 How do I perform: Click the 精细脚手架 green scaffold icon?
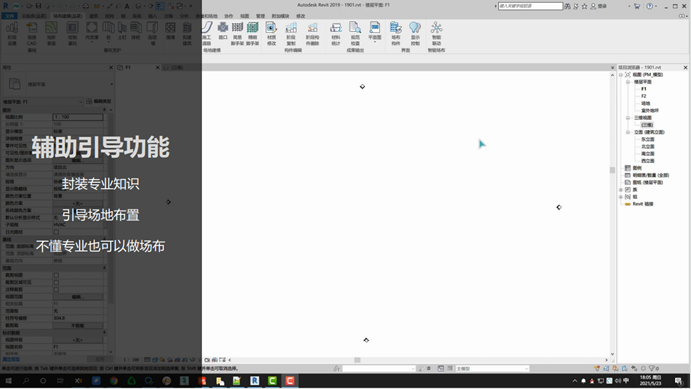point(253,33)
